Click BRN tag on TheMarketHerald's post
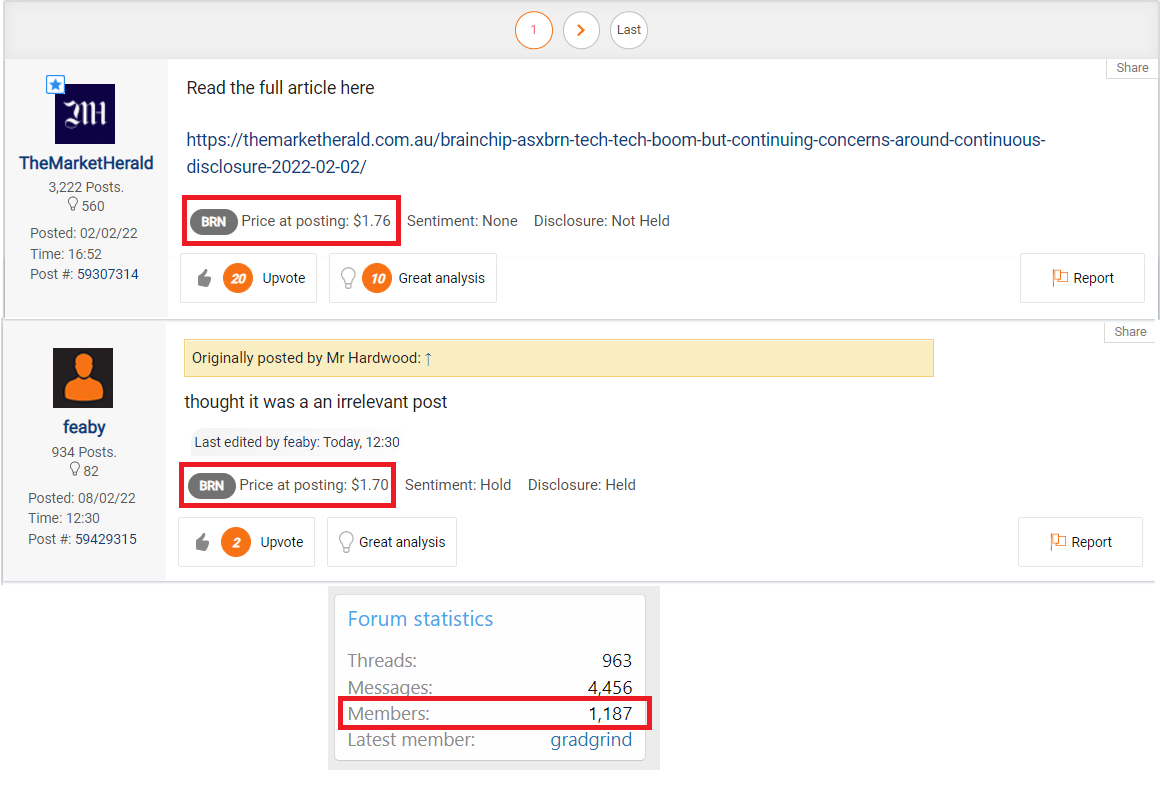Screen dimensions: 1160x805 click(213, 221)
